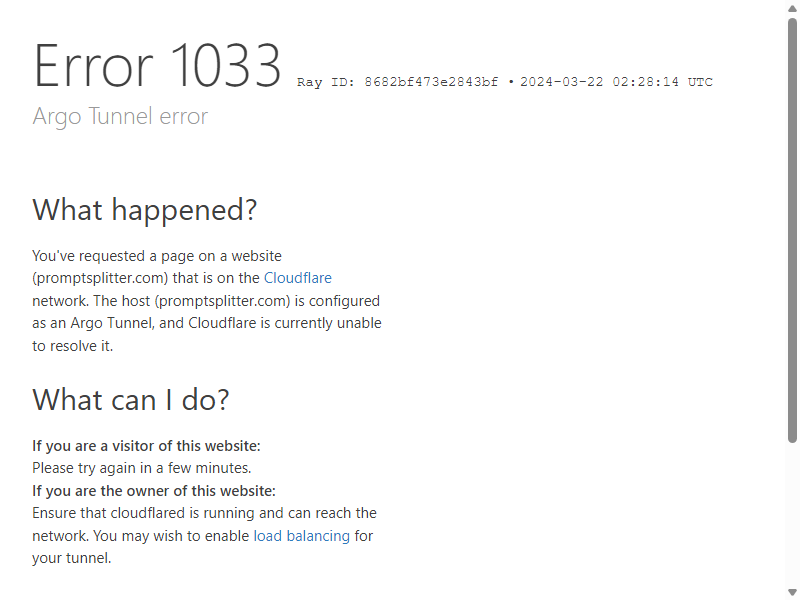This screenshot has width=800, height=600.
Task: Click the timestamp 2024-03-22 02:28:14 UTC
Action: tap(616, 82)
